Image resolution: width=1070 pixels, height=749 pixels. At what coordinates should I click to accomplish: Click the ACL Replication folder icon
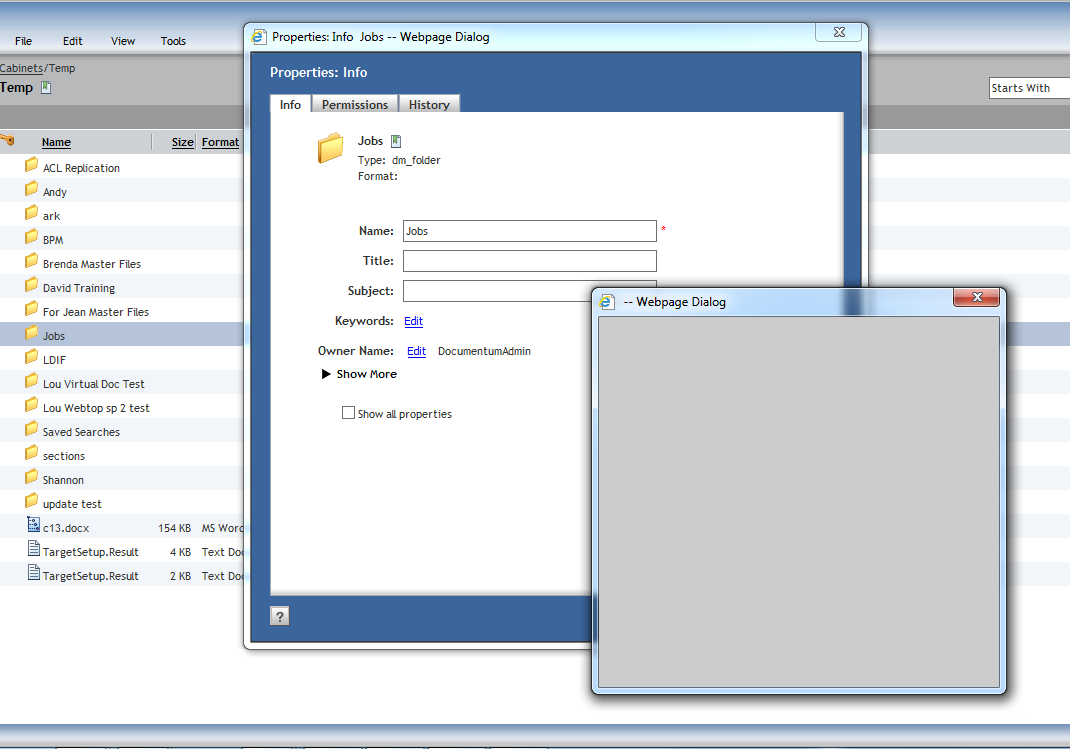pos(31,165)
